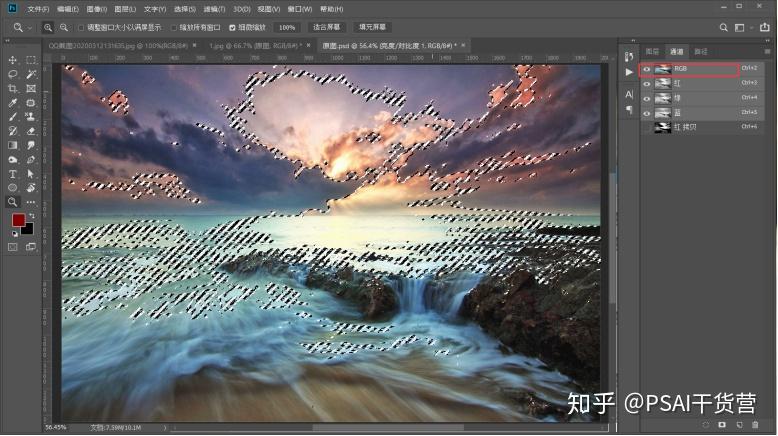Choose the Eyedropper tool
This screenshot has width=778, height=436.
[13, 103]
